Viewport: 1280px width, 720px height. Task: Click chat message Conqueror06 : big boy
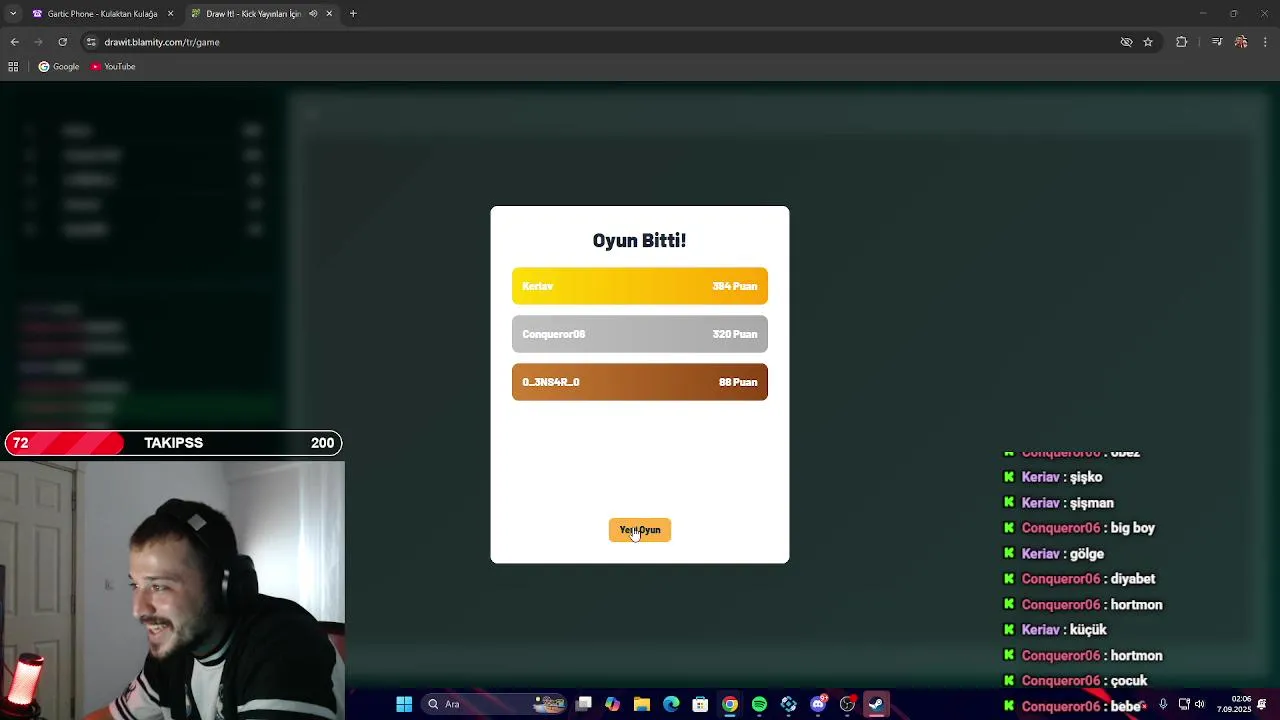pos(1079,528)
